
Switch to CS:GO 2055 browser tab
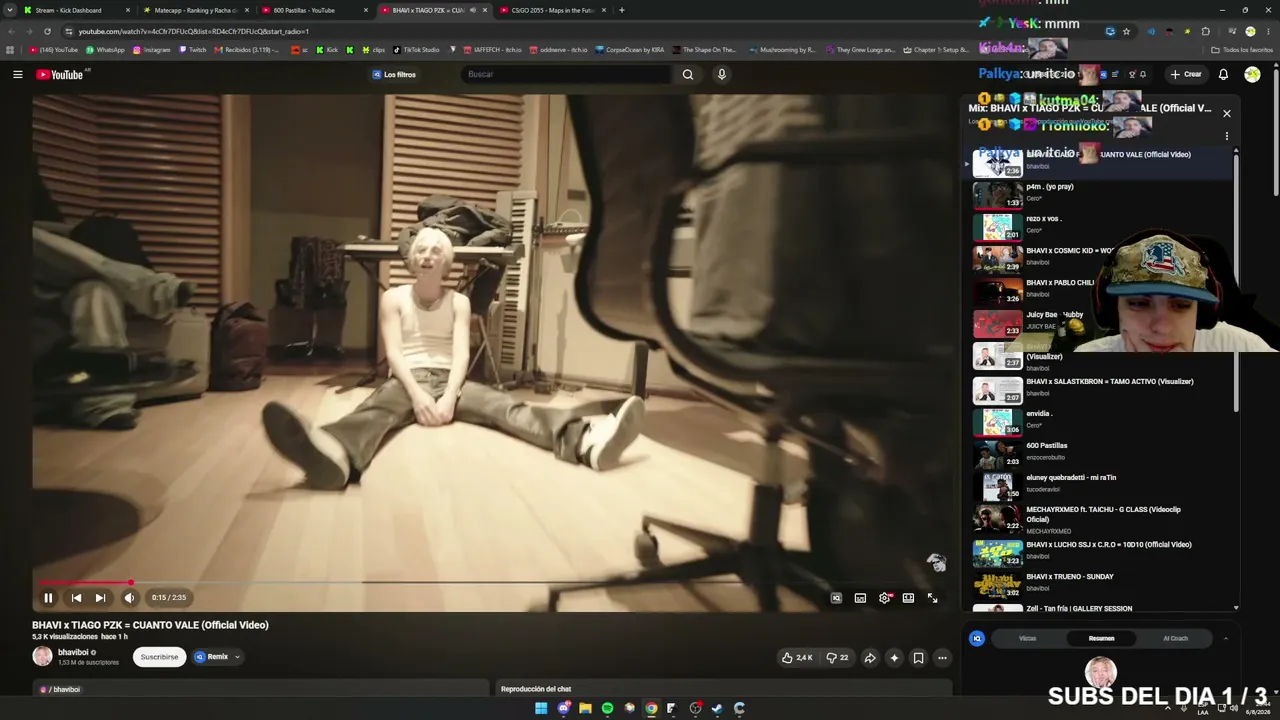click(x=552, y=10)
